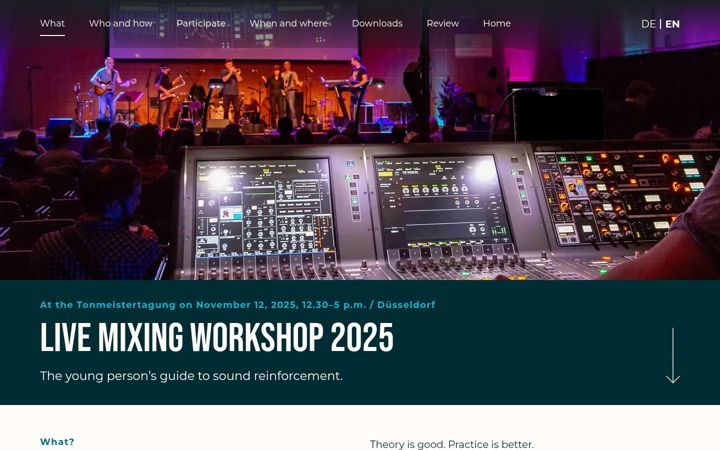The height and width of the screenshot is (450, 720).
Task: Navigate to When and where
Action: [x=289, y=23]
